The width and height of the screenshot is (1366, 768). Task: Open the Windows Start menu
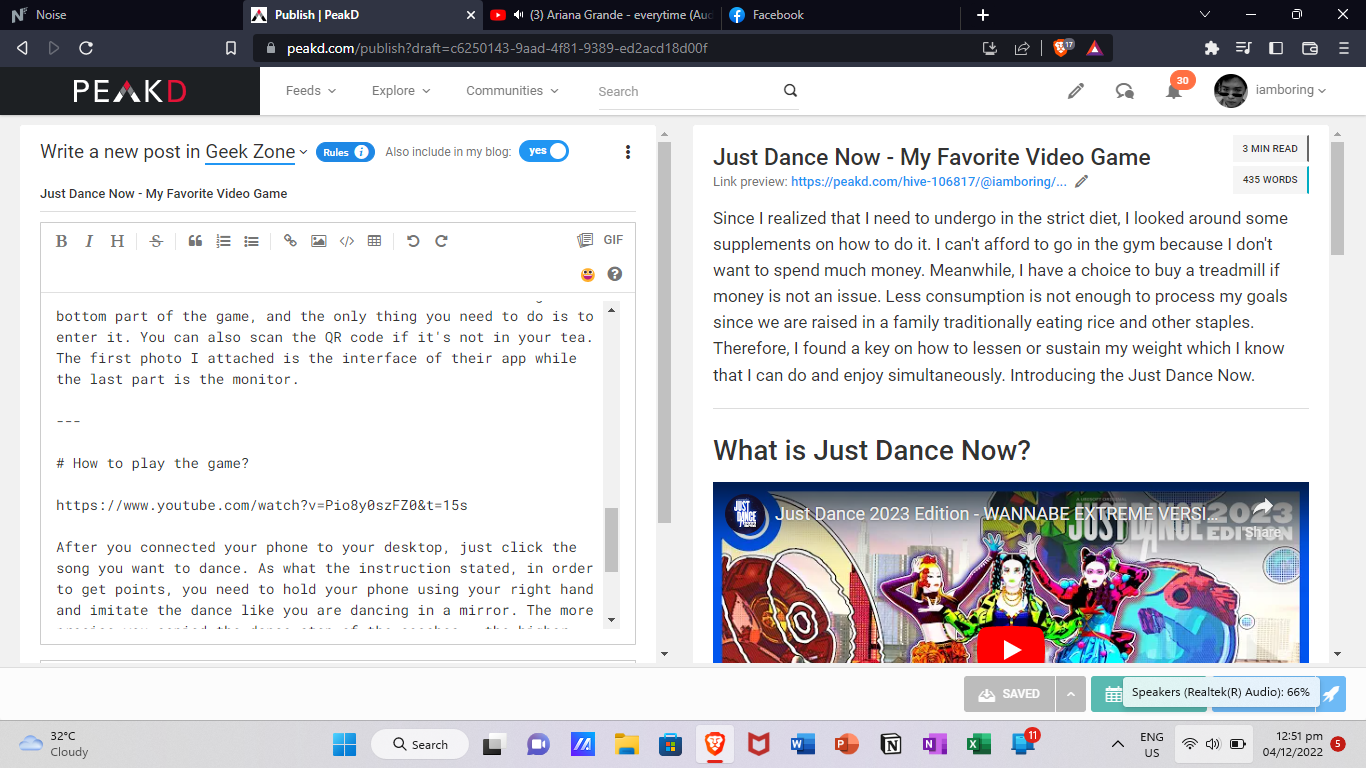[344, 744]
